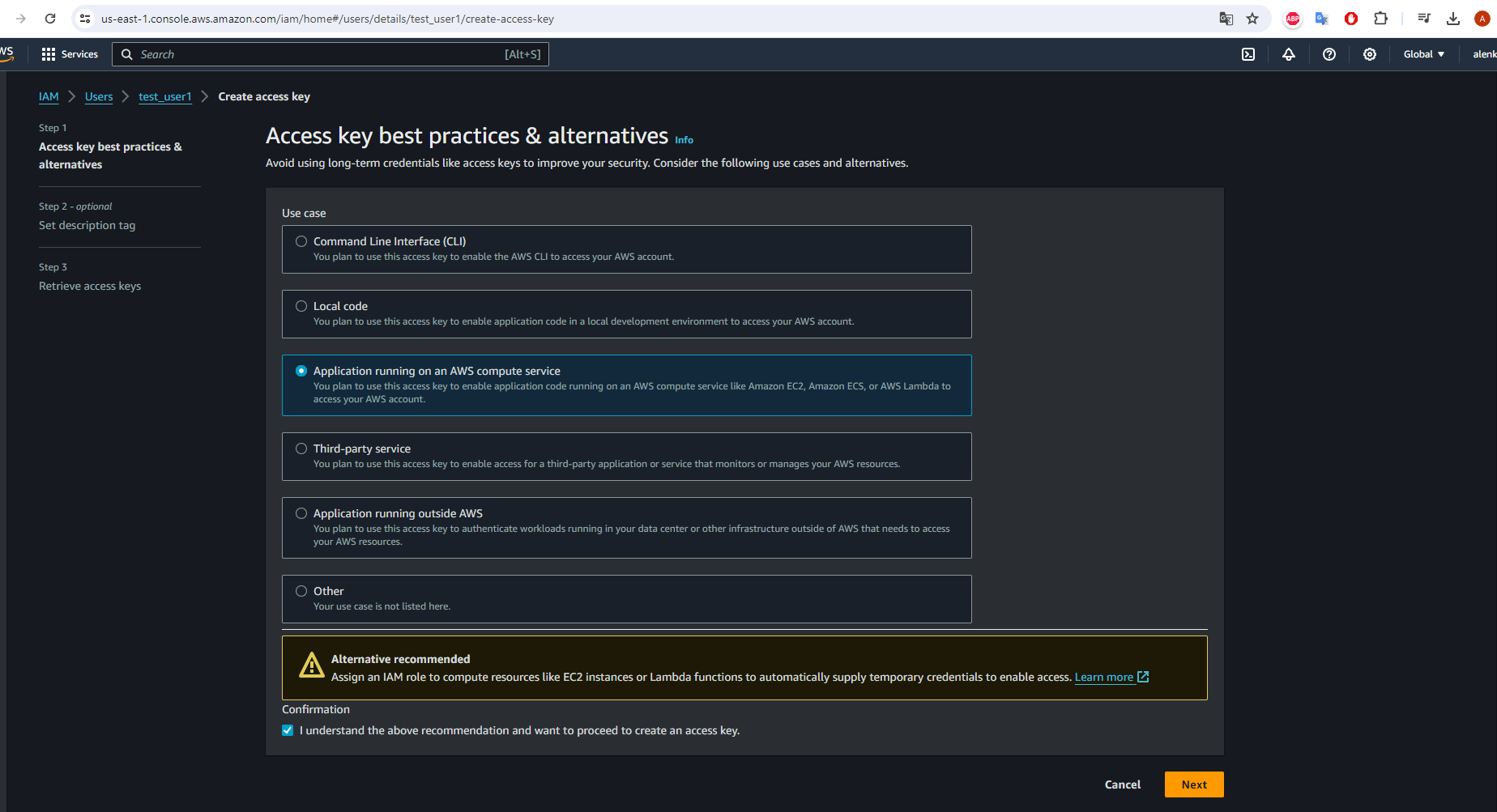The width and height of the screenshot is (1497, 812).
Task: Bookmark this page with star icon
Action: pyautogui.click(x=1252, y=19)
